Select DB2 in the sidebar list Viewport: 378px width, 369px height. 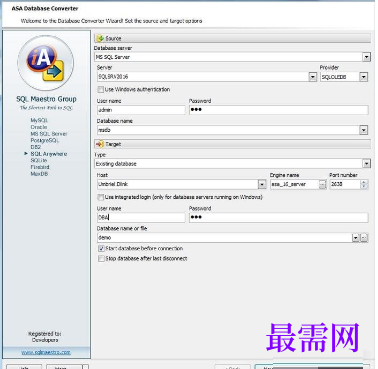[35, 147]
